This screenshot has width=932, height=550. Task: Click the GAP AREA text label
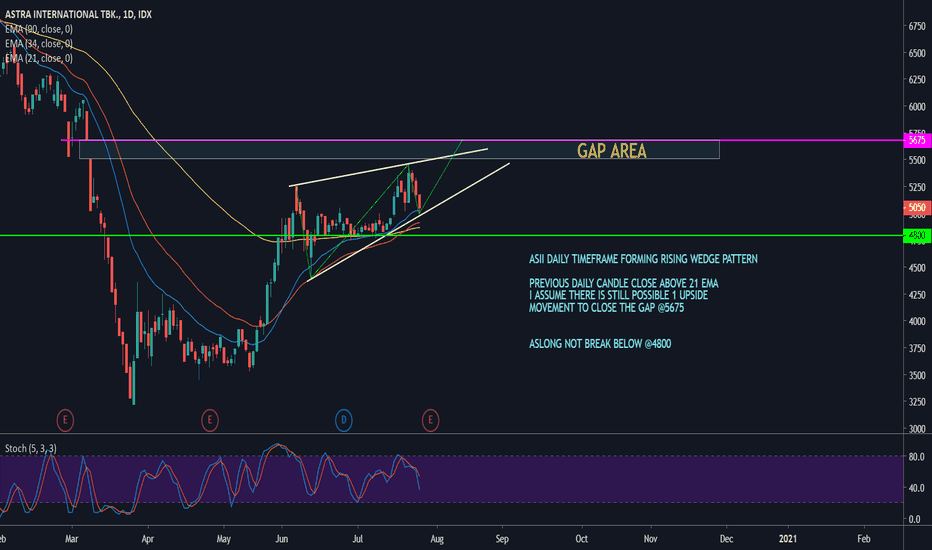[x=612, y=150]
